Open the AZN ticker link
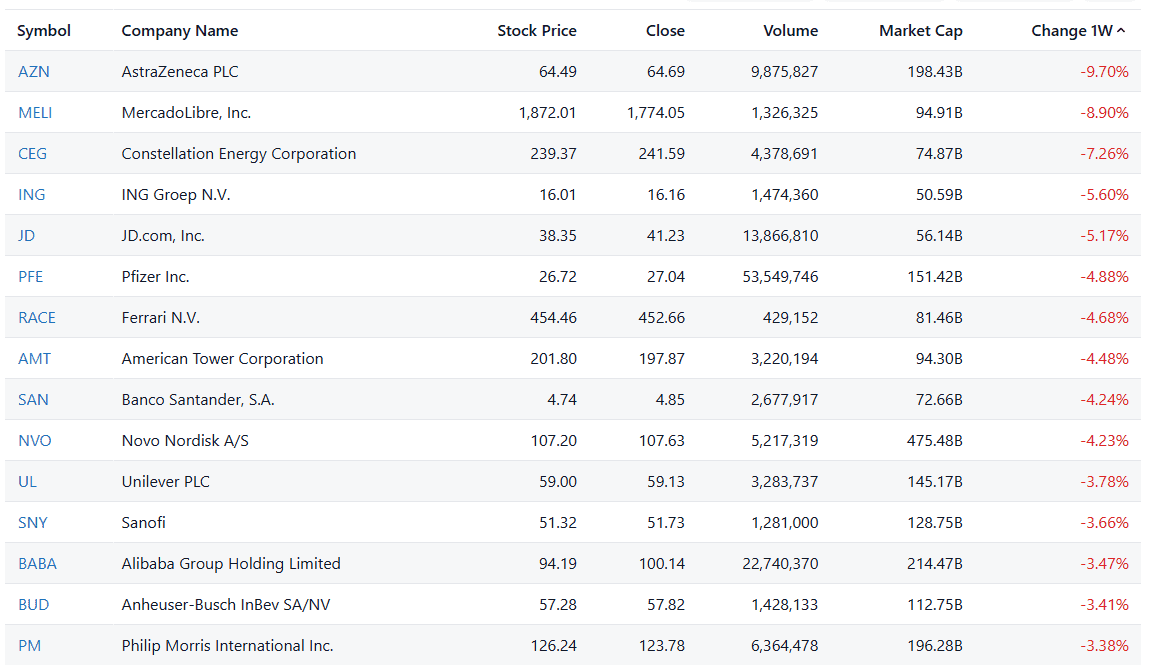This screenshot has width=1152, height=665. click(x=34, y=72)
